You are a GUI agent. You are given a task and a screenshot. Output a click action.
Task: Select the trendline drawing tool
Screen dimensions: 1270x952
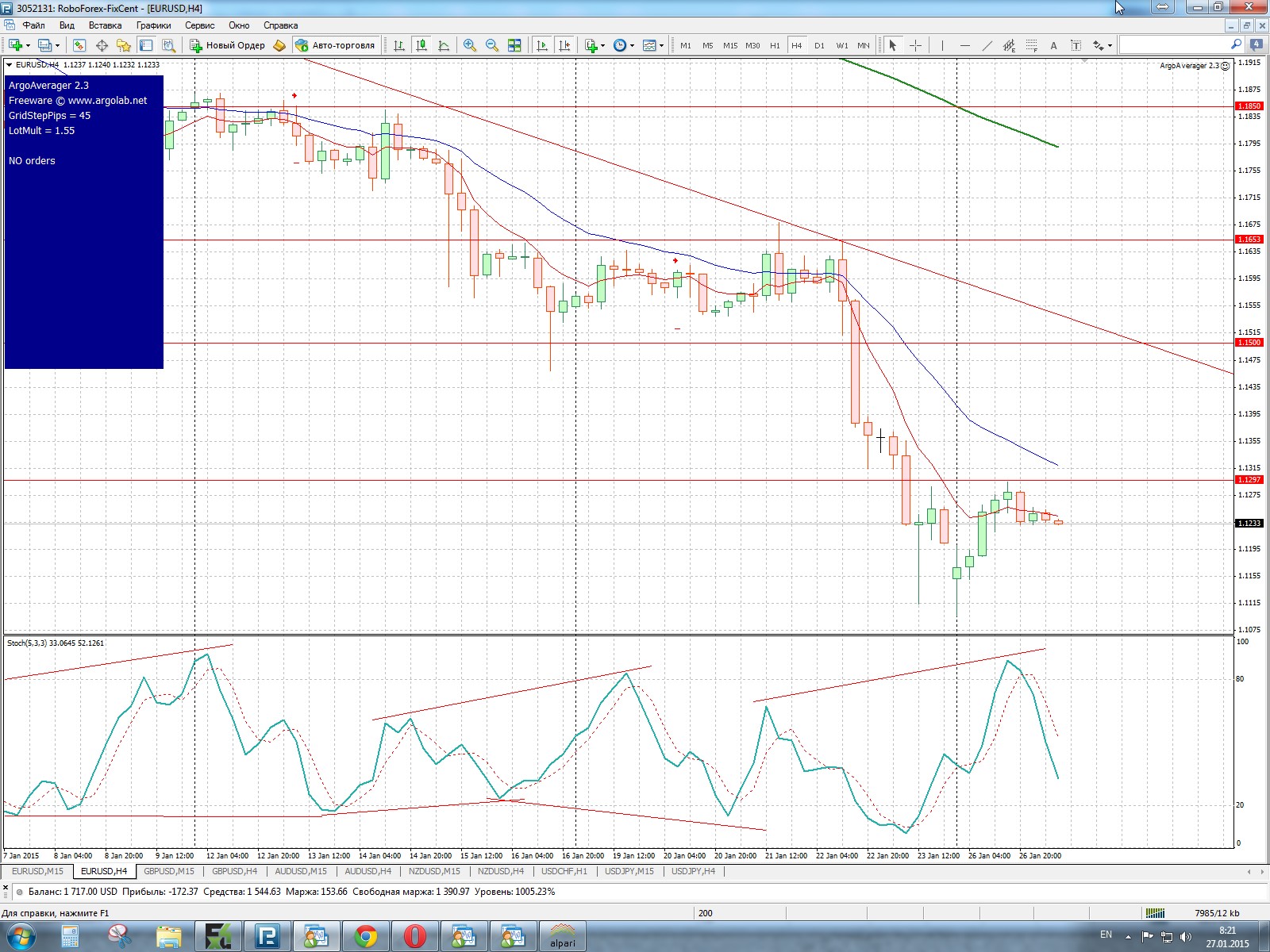click(987, 45)
